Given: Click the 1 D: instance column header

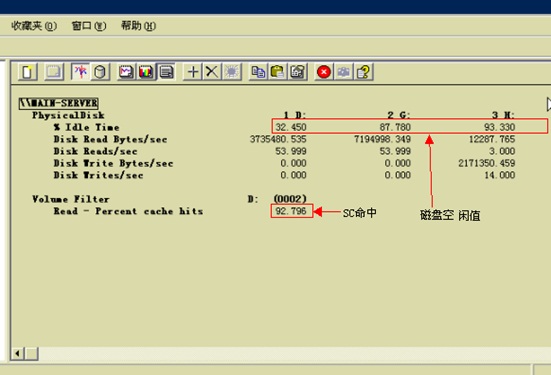Looking at the screenshot, I should [295, 115].
